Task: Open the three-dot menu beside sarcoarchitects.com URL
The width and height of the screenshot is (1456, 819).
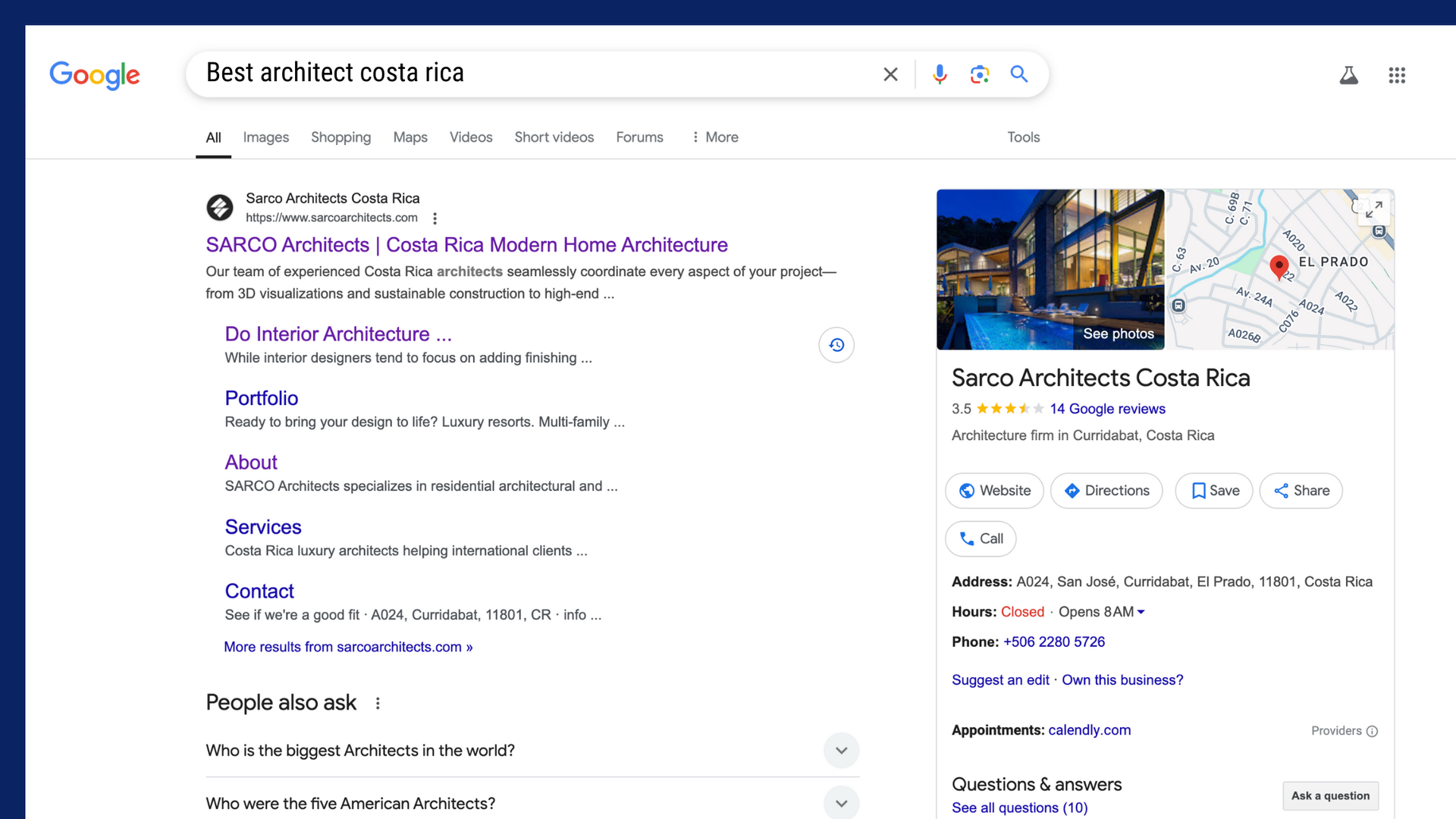Action: [435, 218]
